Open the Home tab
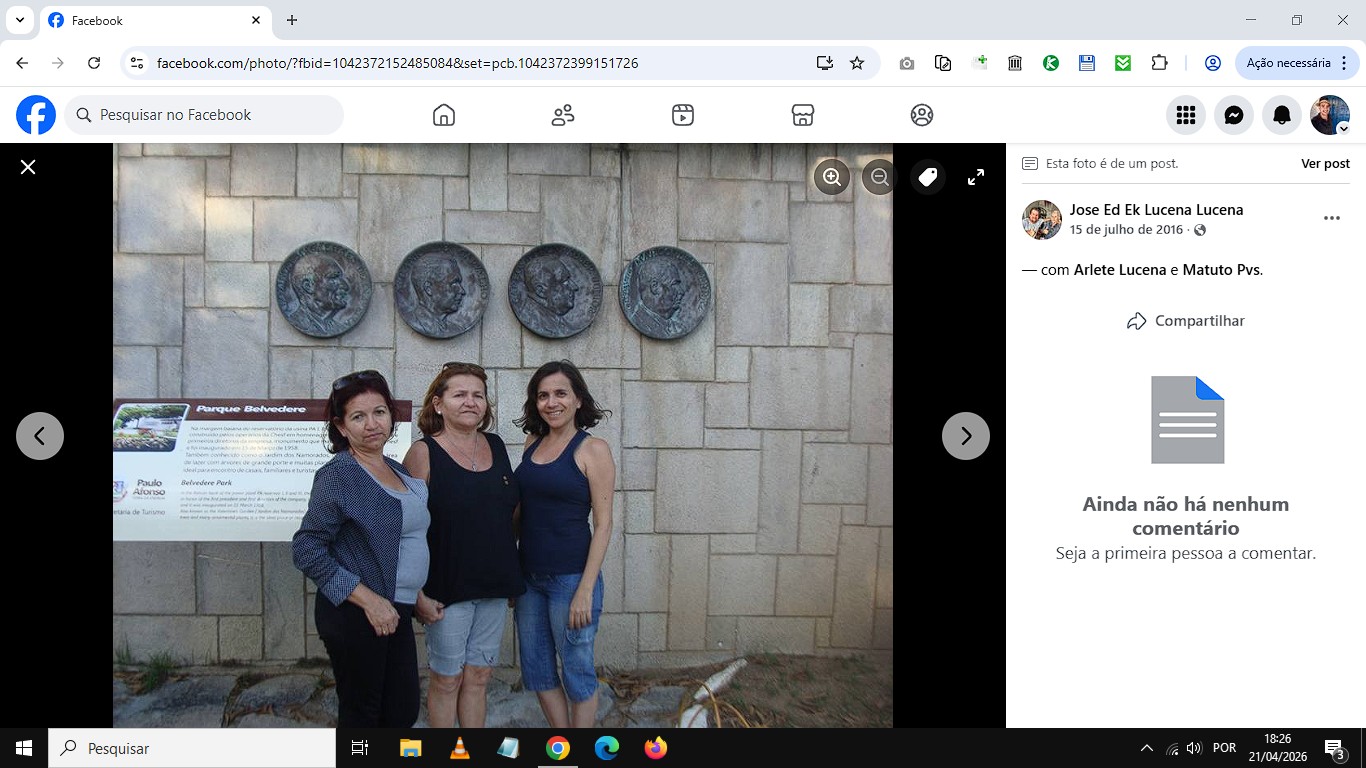This screenshot has width=1366, height=768. pyautogui.click(x=444, y=115)
